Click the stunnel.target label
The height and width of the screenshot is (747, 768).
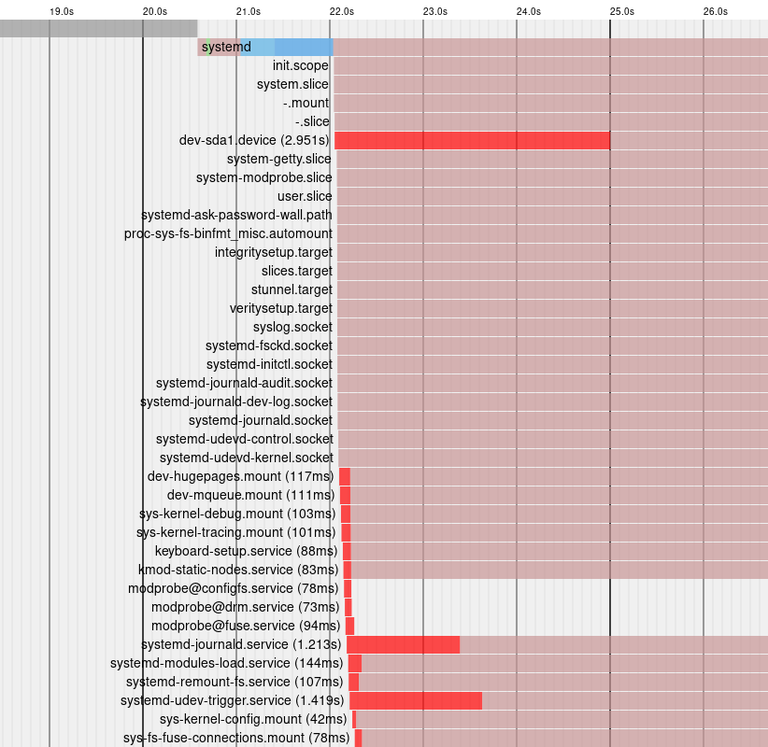point(291,290)
